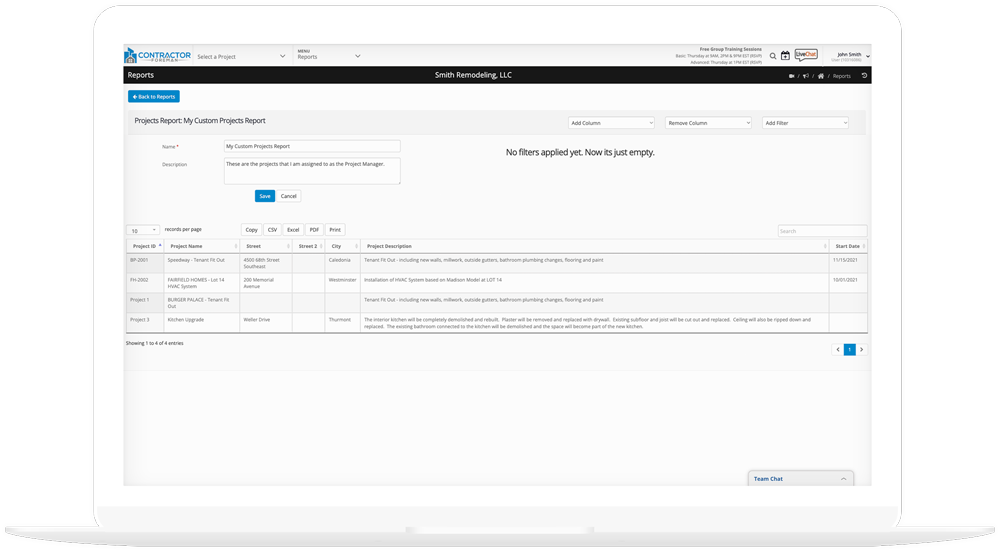
Task: Change the records per page selector
Action: point(142,230)
